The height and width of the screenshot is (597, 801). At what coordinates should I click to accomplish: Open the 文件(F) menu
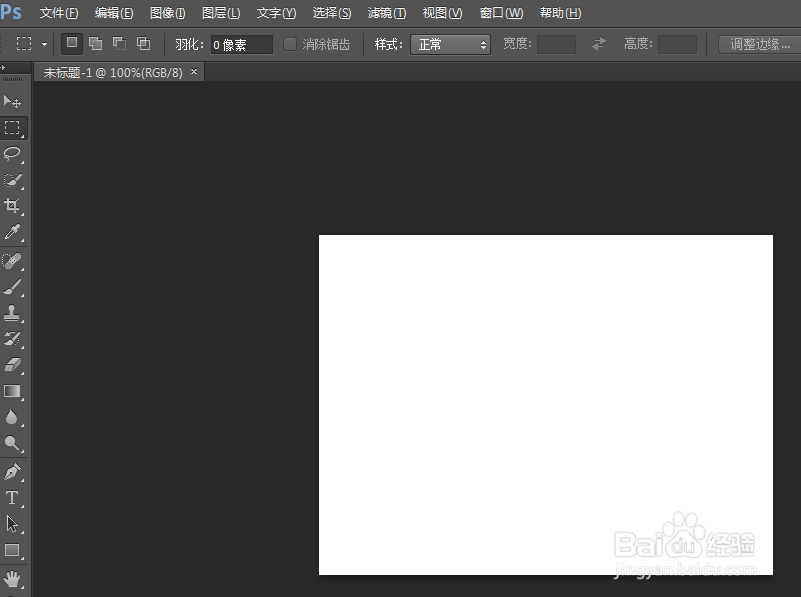[59, 13]
